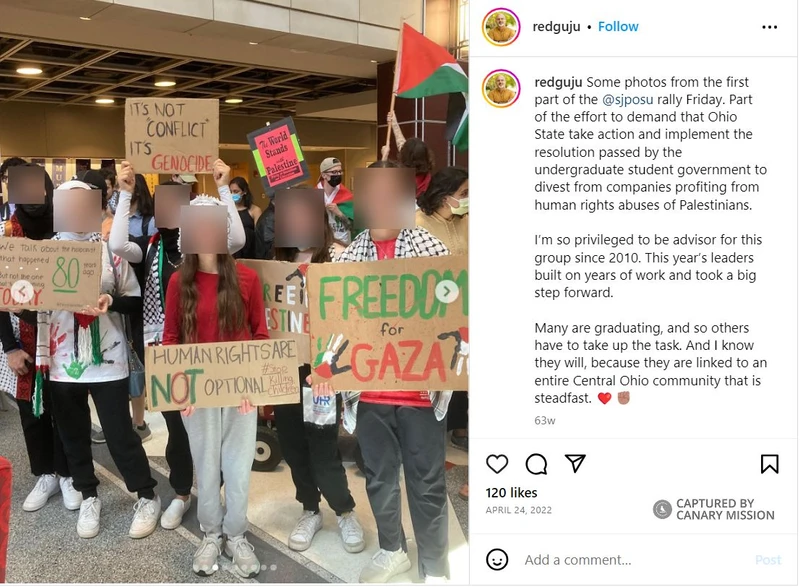Follow the redguju account
Screen dimensions: 800x587
618,27
